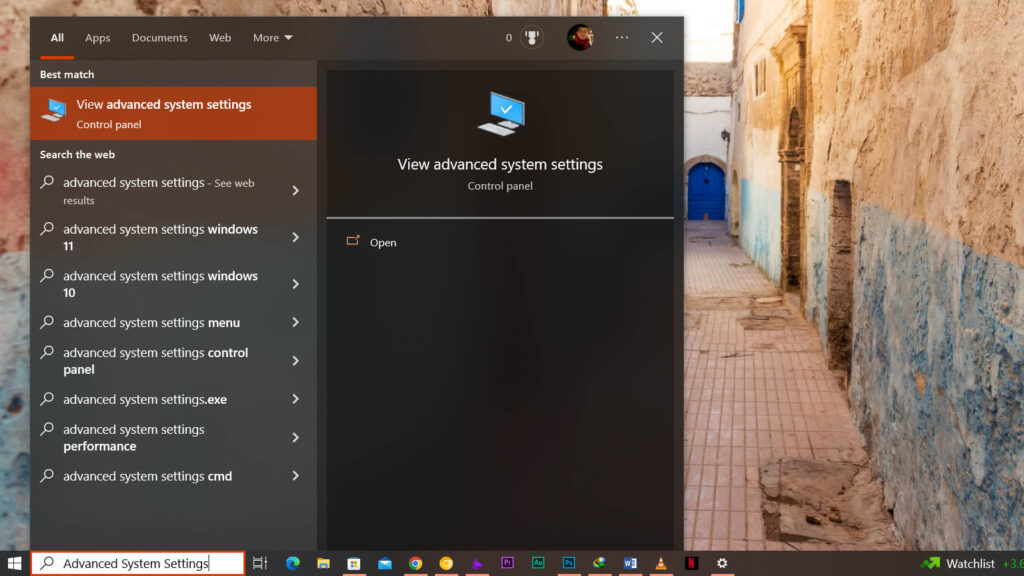Click the taskbar search box
Screen dimensions: 1024x576
(138, 563)
